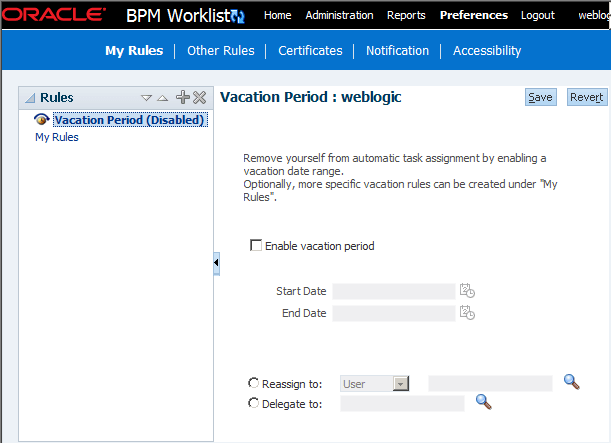Click into the Start Date field
This screenshot has height=443, width=611.
[394, 291]
